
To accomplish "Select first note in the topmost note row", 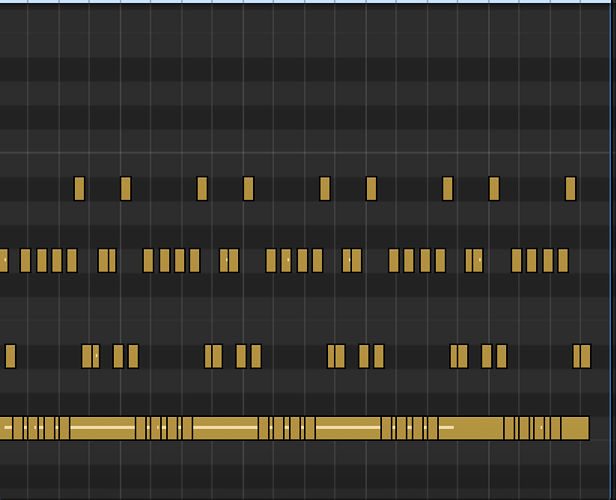I will [x=79, y=189].
